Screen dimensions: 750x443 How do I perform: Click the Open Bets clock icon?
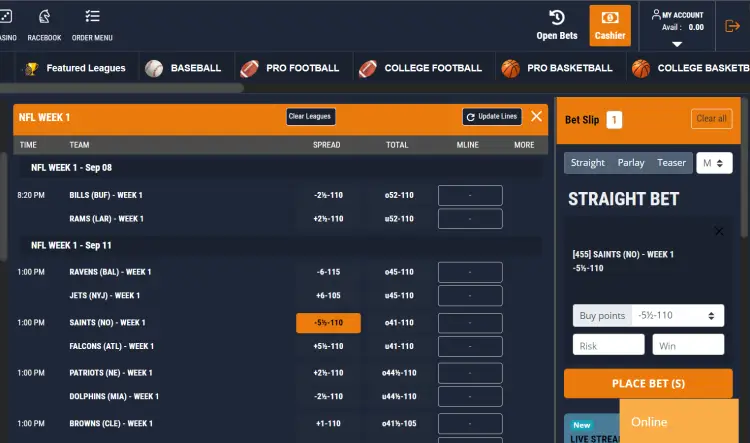(557, 18)
